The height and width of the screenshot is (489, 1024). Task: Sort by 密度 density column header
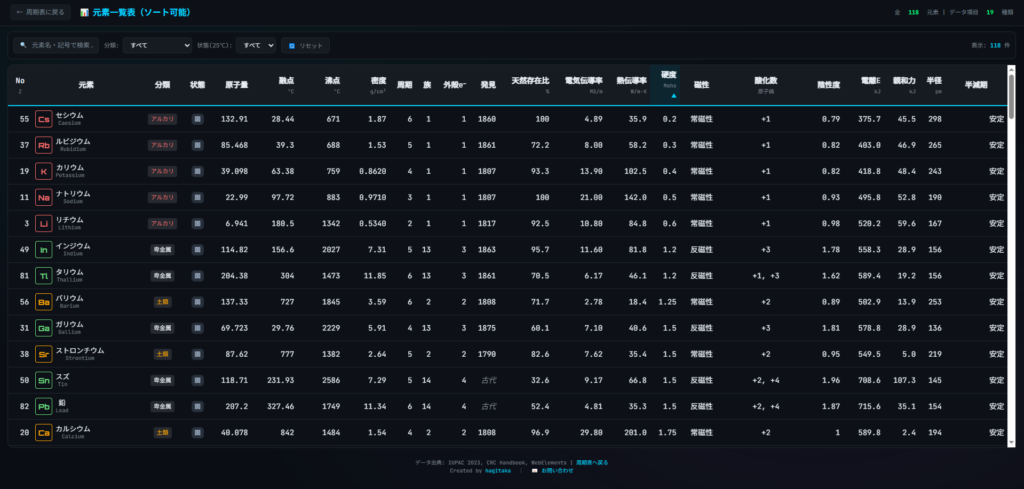(x=378, y=80)
